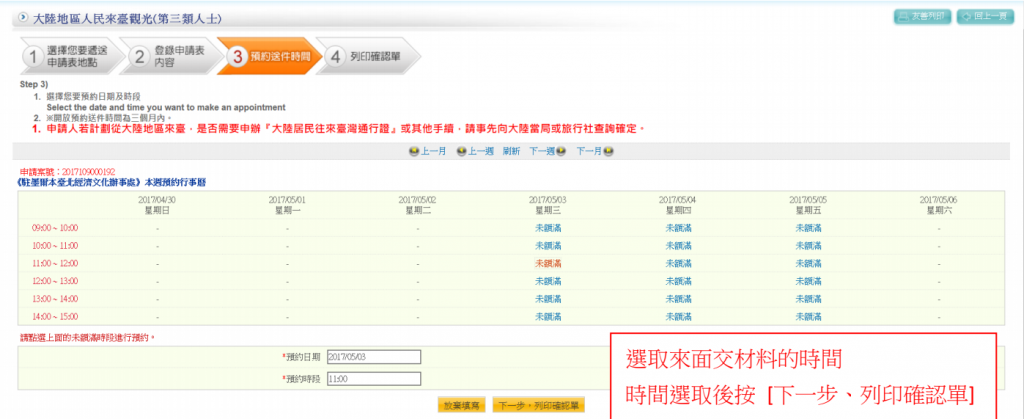Click the 11:00 ~ 12:00 row label
The width and height of the screenshot is (1024, 419).
click(x=55, y=264)
